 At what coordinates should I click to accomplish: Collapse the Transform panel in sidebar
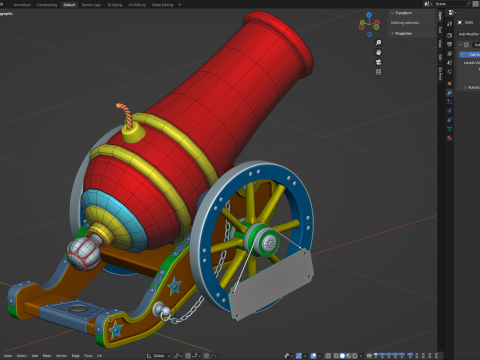click(x=392, y=13)
